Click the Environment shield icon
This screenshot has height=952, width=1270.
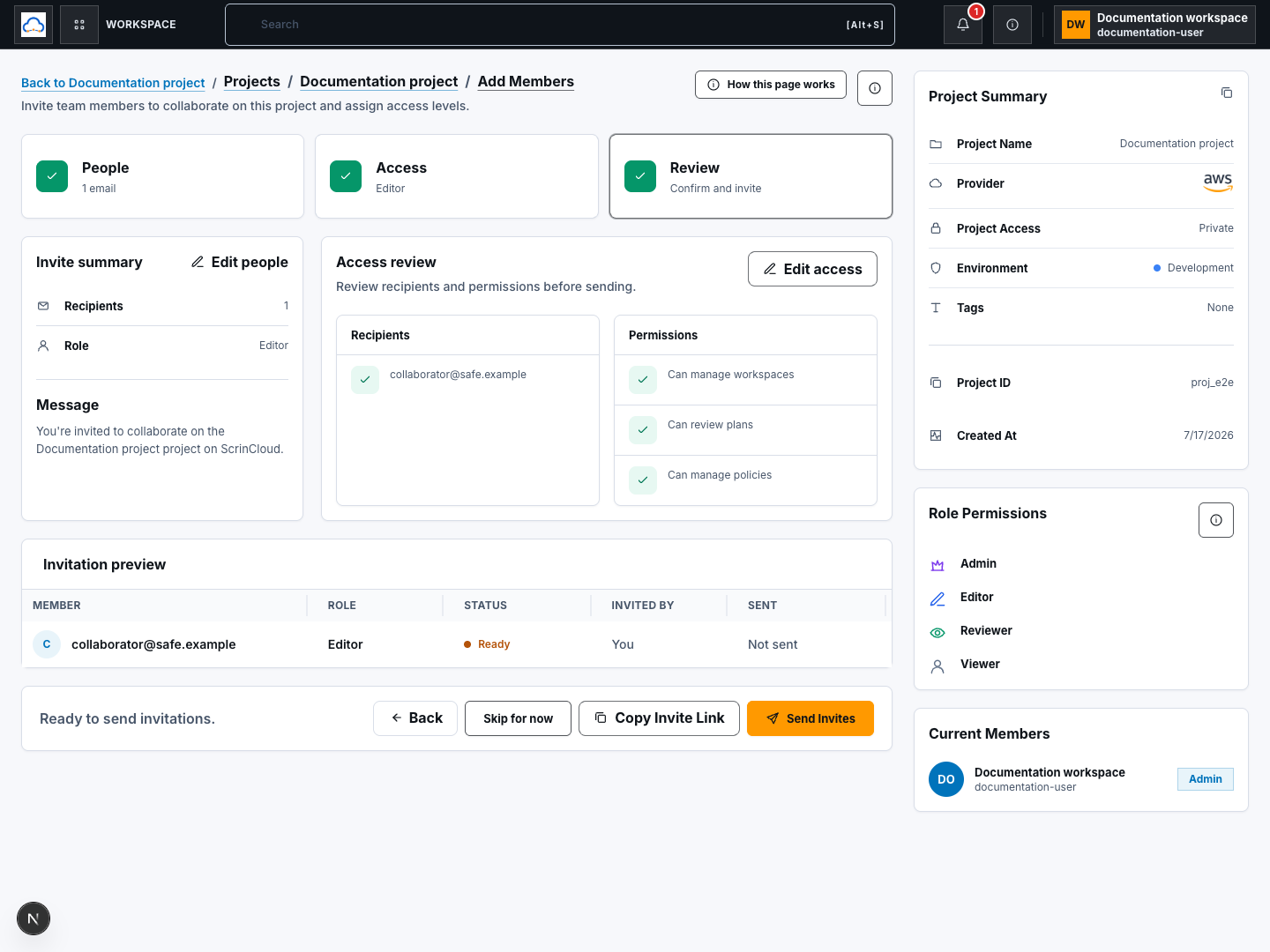(936, 268)
